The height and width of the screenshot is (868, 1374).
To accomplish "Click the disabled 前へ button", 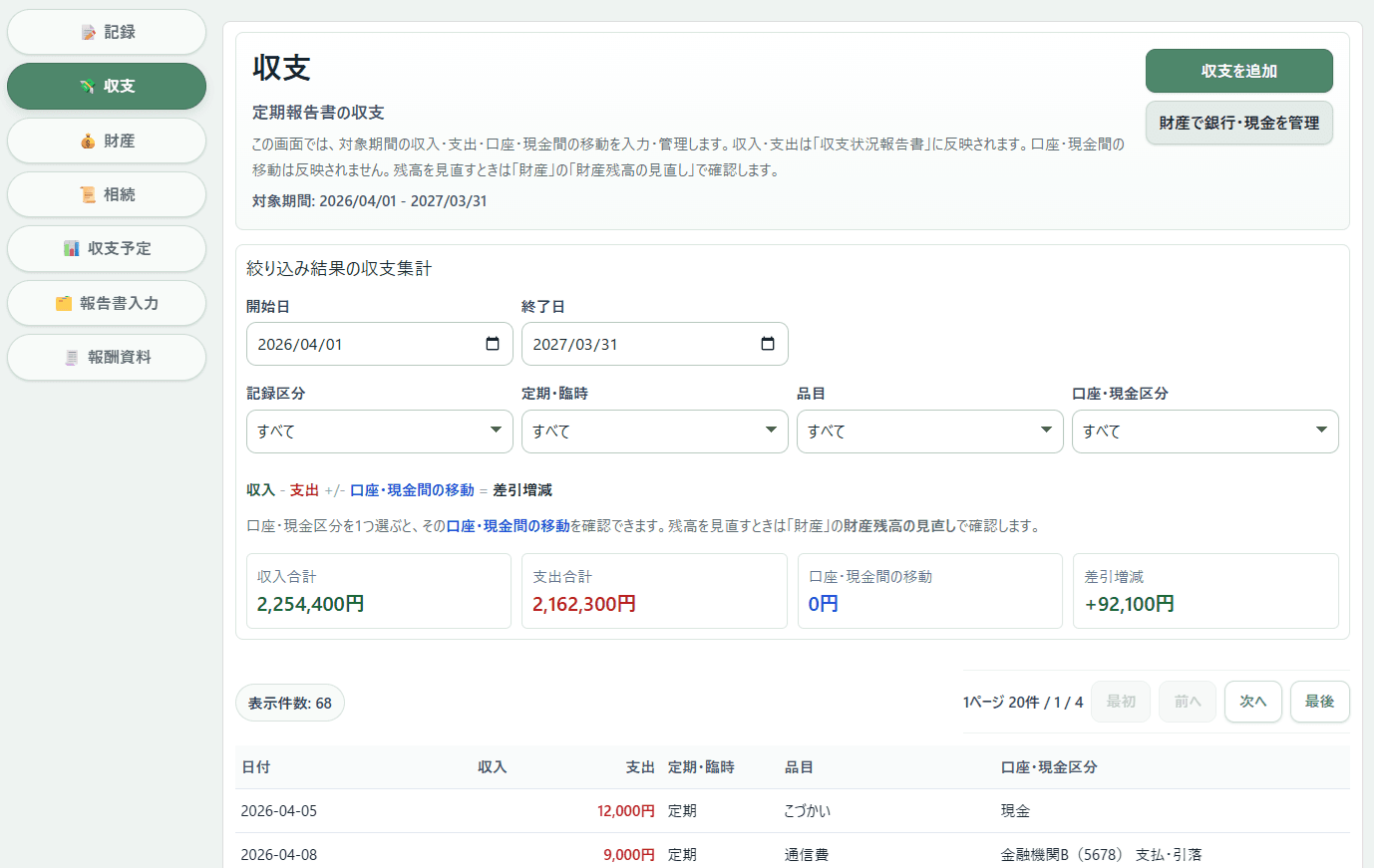I will [1188, 702].
